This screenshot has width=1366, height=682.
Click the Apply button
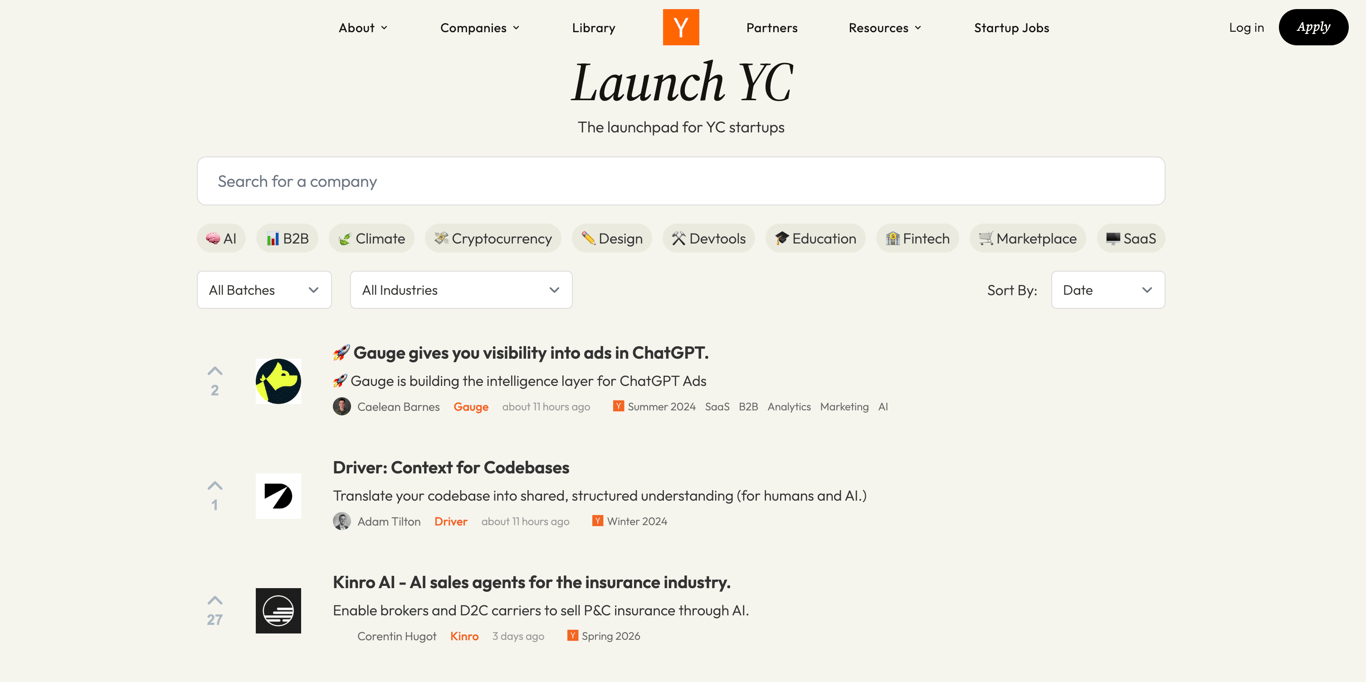1313,27
